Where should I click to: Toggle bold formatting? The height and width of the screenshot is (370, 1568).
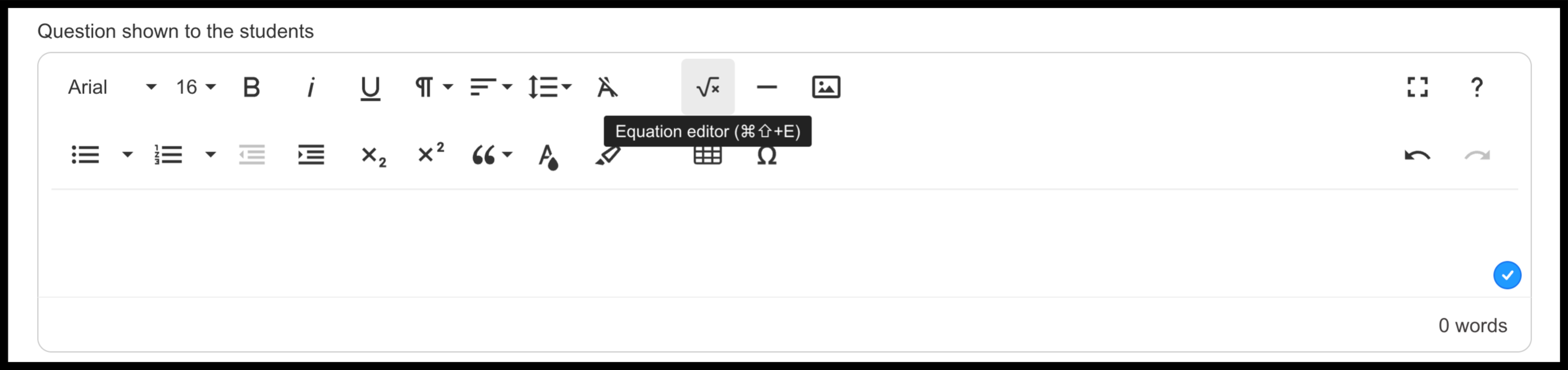251,87
